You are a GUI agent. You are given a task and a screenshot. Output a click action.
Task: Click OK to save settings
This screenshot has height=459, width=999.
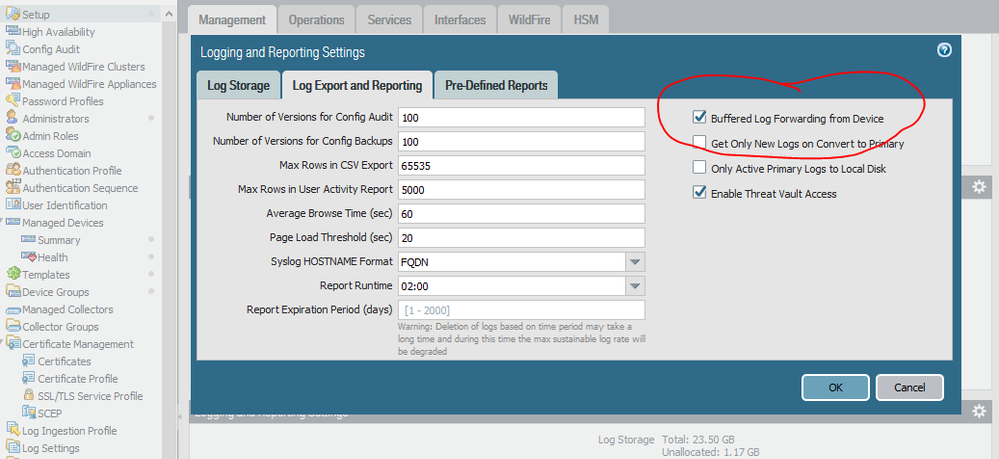click(x=835, y=387)
